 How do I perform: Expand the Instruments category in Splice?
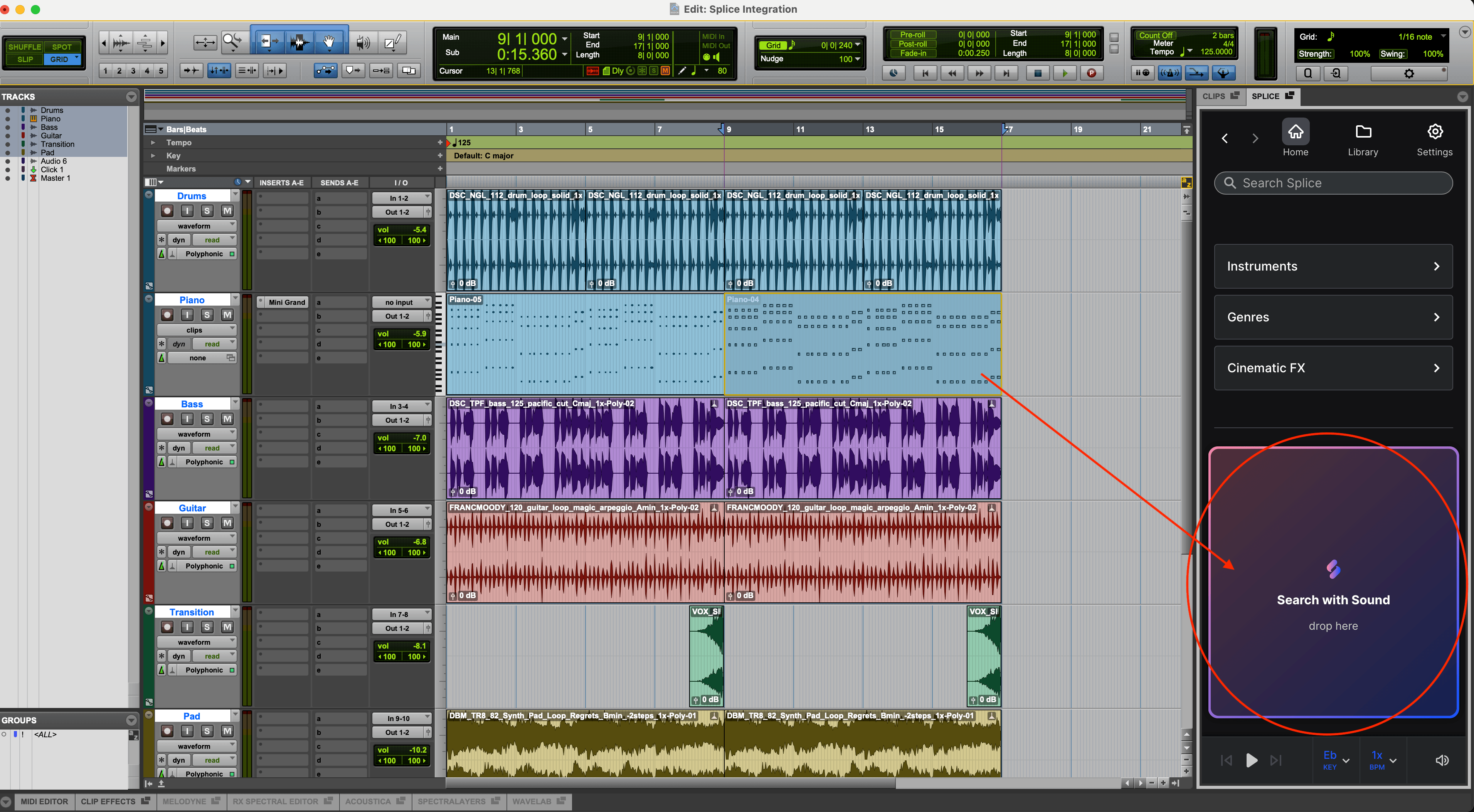pyautogui.click(x=1333, y=266)
